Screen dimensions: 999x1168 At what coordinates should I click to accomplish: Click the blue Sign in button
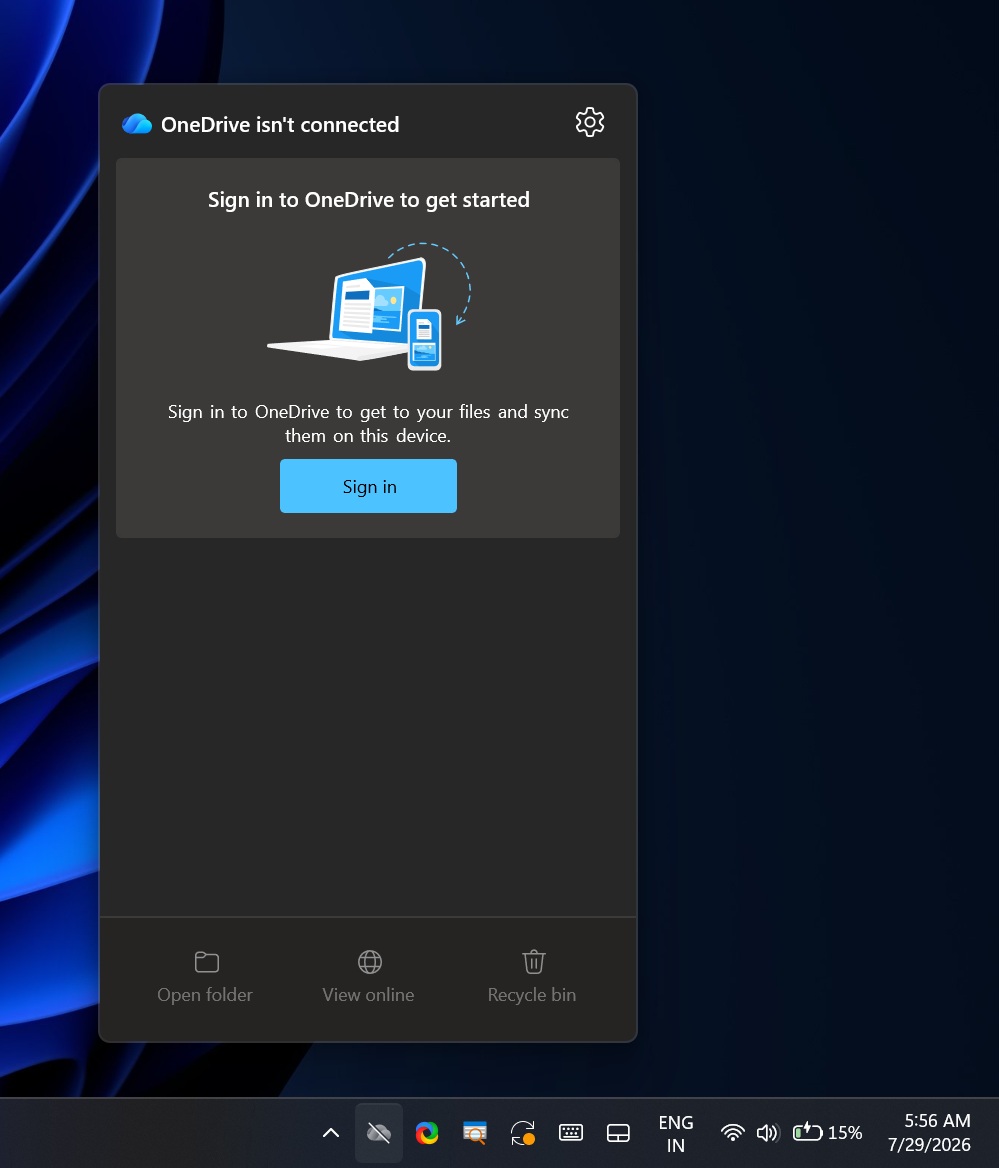click(368, 486)
